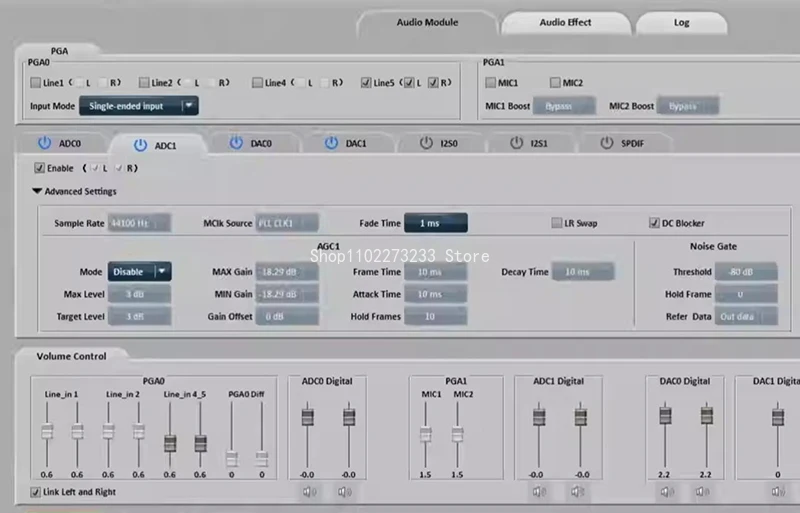Image resolution: width=800 pixels, height=513 pixels.
Task: Toggle SPDIF power icon
Action: point(606,143)
